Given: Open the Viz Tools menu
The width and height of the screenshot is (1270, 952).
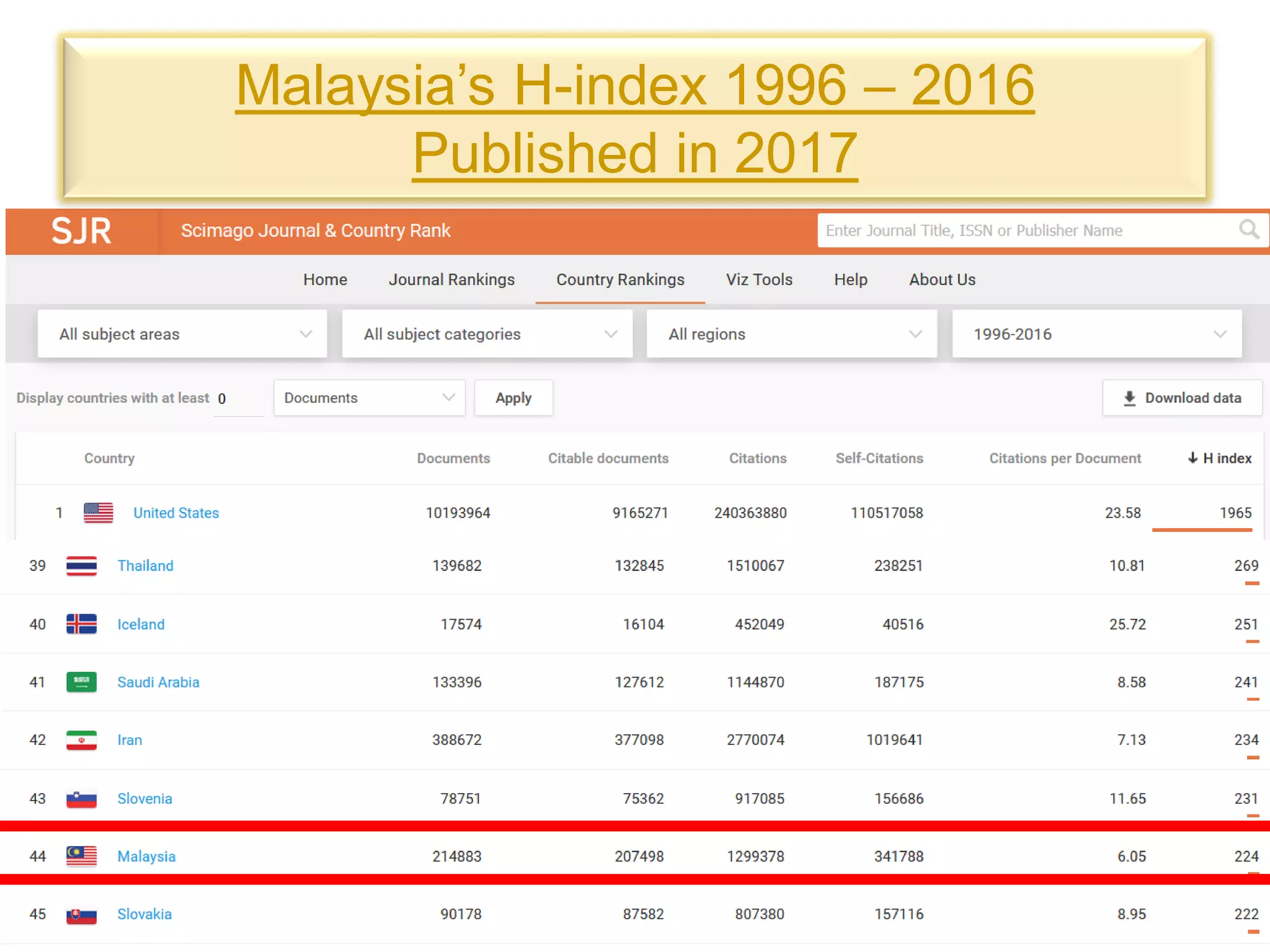Looking at the screenshot, I should tap(759, 280).
